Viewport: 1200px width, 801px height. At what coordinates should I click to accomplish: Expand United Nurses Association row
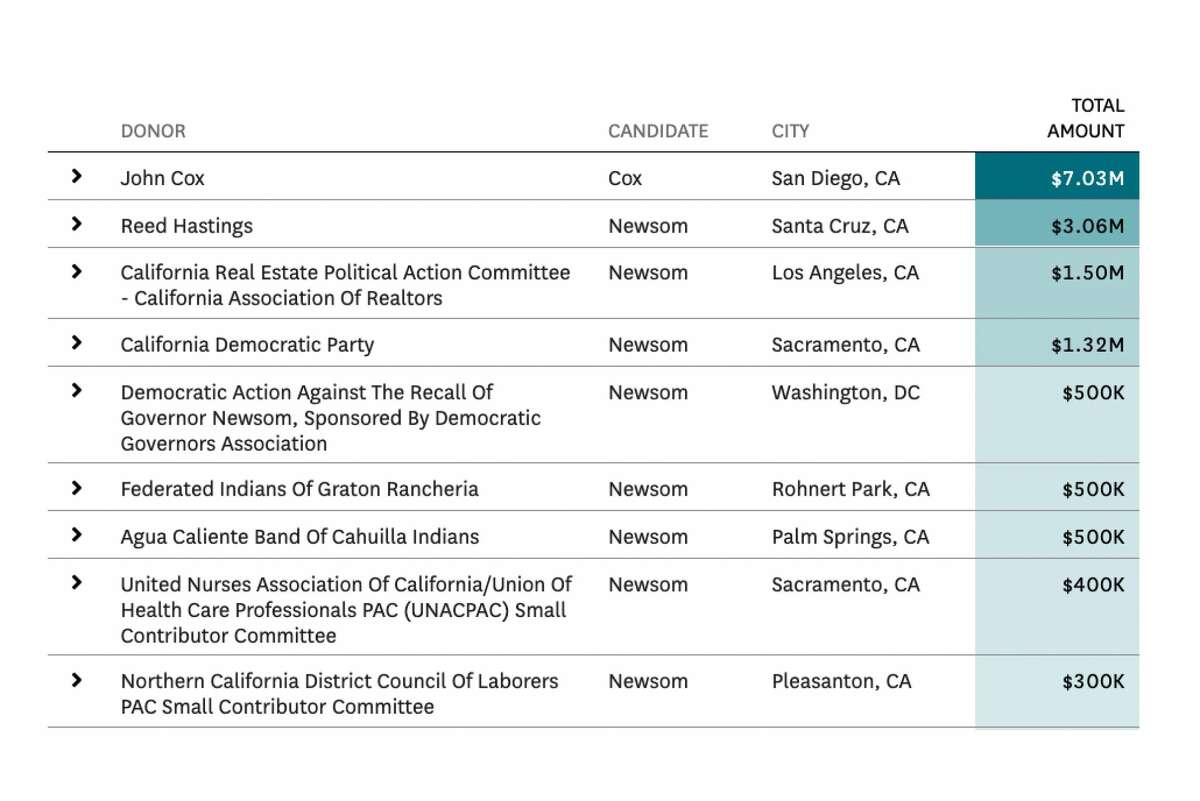[77, 584]
